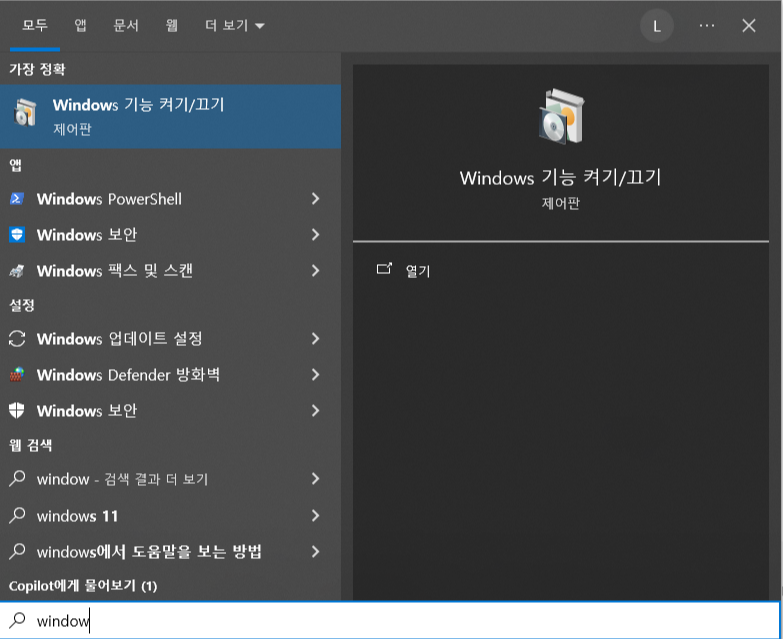Expand arrow for Windows 팩스 및 스캔

315,271
